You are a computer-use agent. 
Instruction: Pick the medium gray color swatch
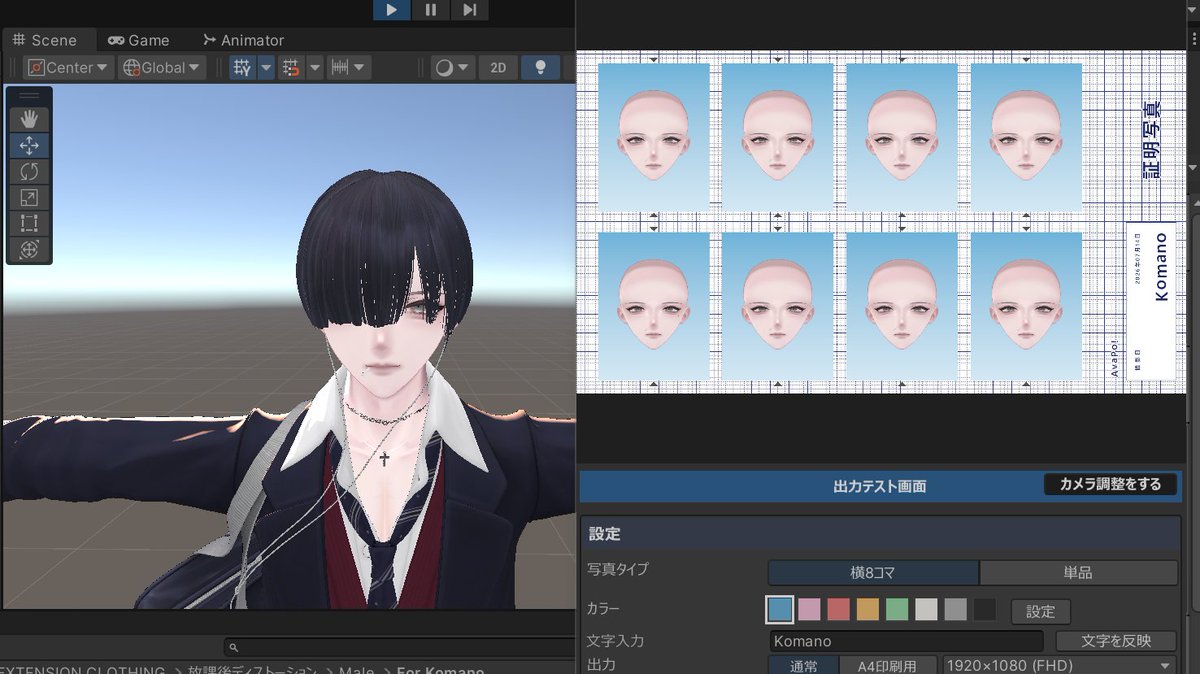(x=955, y=609)
